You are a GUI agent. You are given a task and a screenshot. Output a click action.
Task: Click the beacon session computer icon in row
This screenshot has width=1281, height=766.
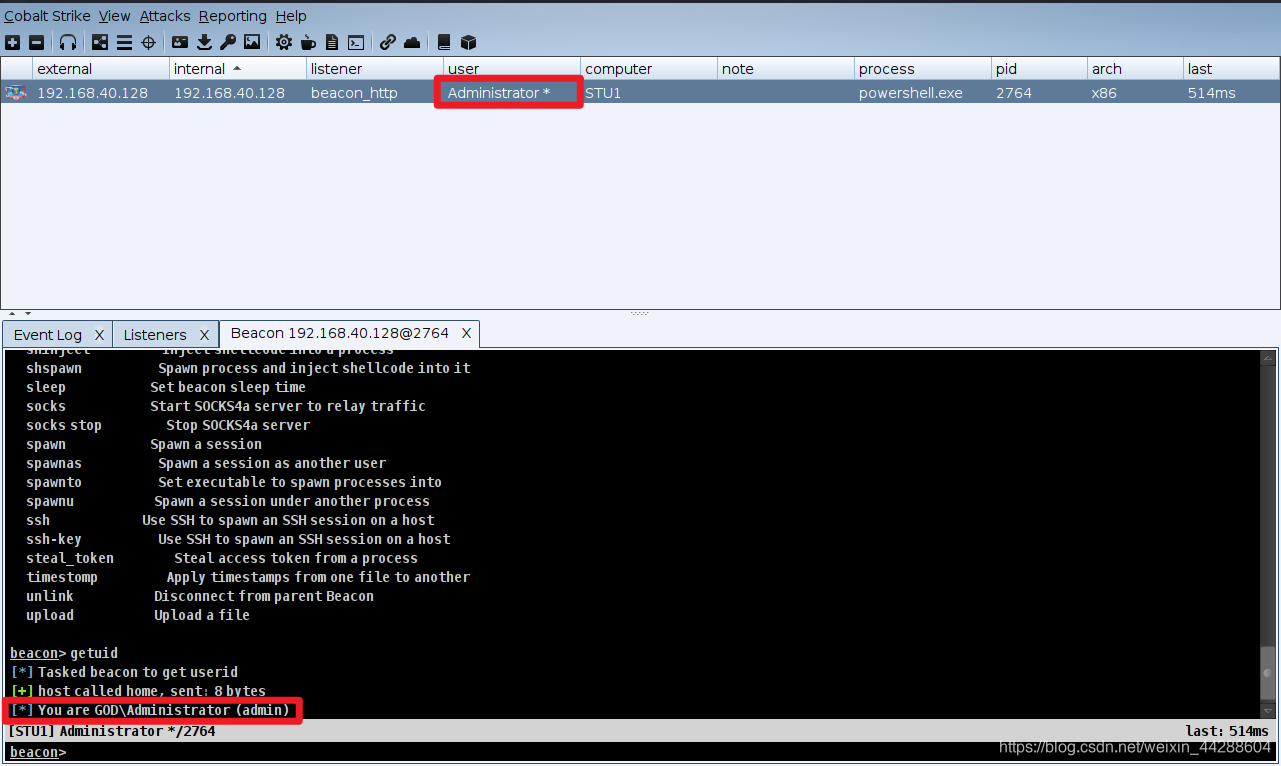point(15,92)
